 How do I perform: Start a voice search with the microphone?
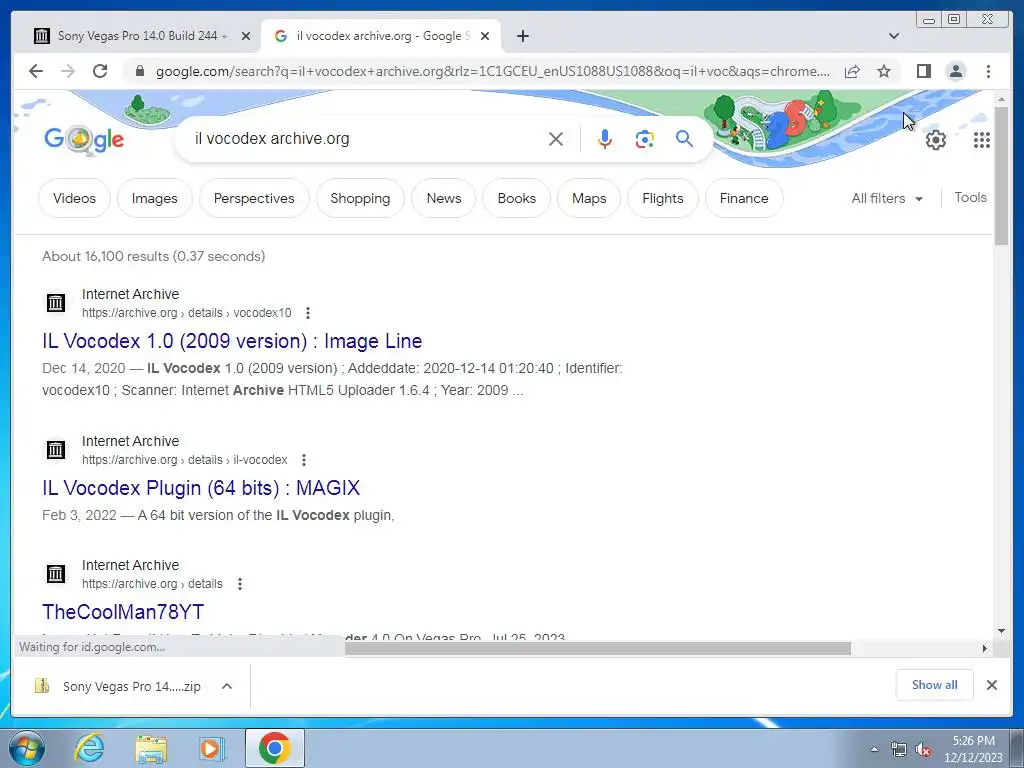(x=605, y=138)
